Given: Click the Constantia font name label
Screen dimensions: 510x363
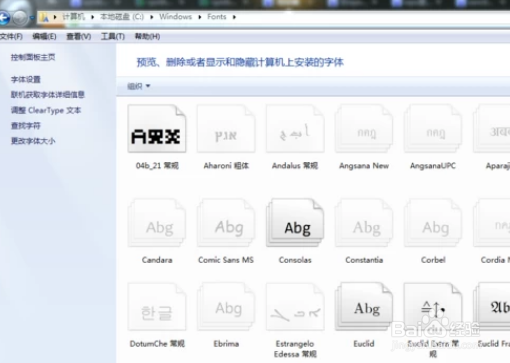Looking at the screenshot, I should [x=364, y=260].
